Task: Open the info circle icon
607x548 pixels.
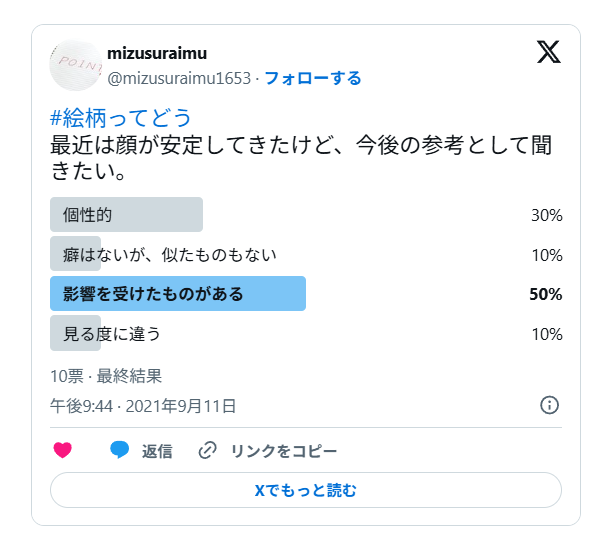Action: pyautogui.click(x=549, y=405)
